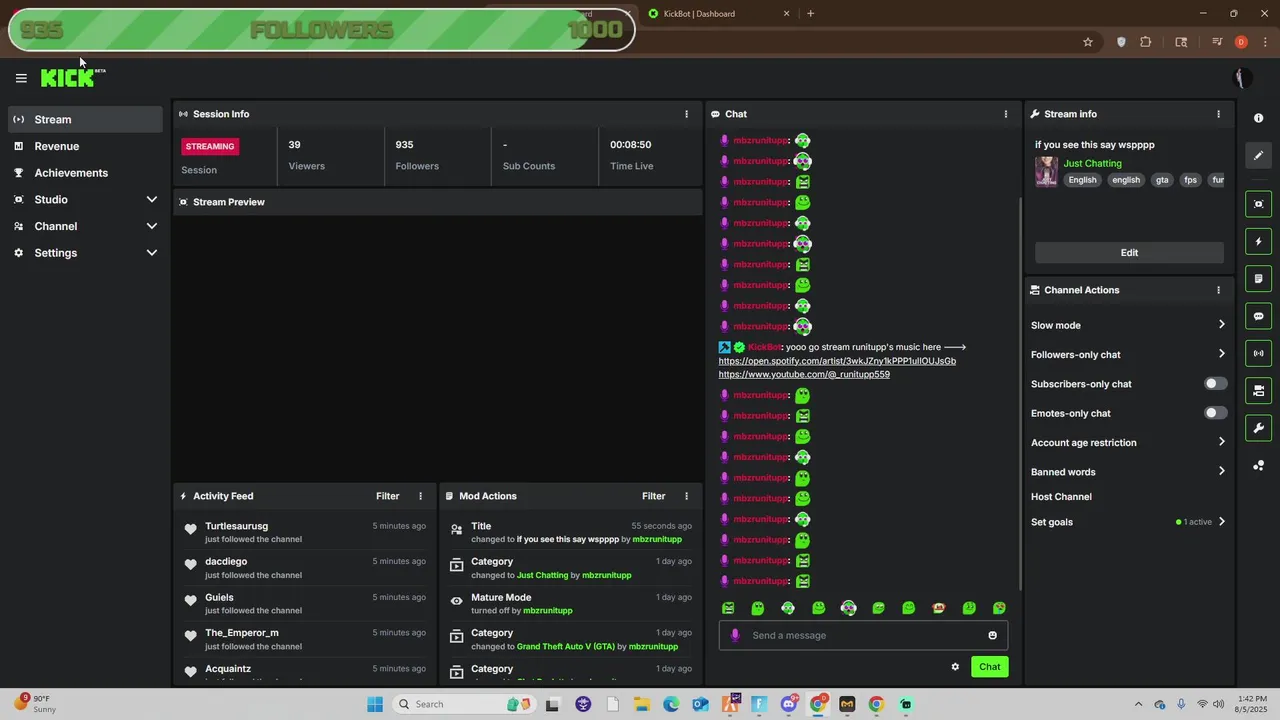1280x720 pixels.
Task: Open the Spotify artist link in chat
Action: pos(837,361)
